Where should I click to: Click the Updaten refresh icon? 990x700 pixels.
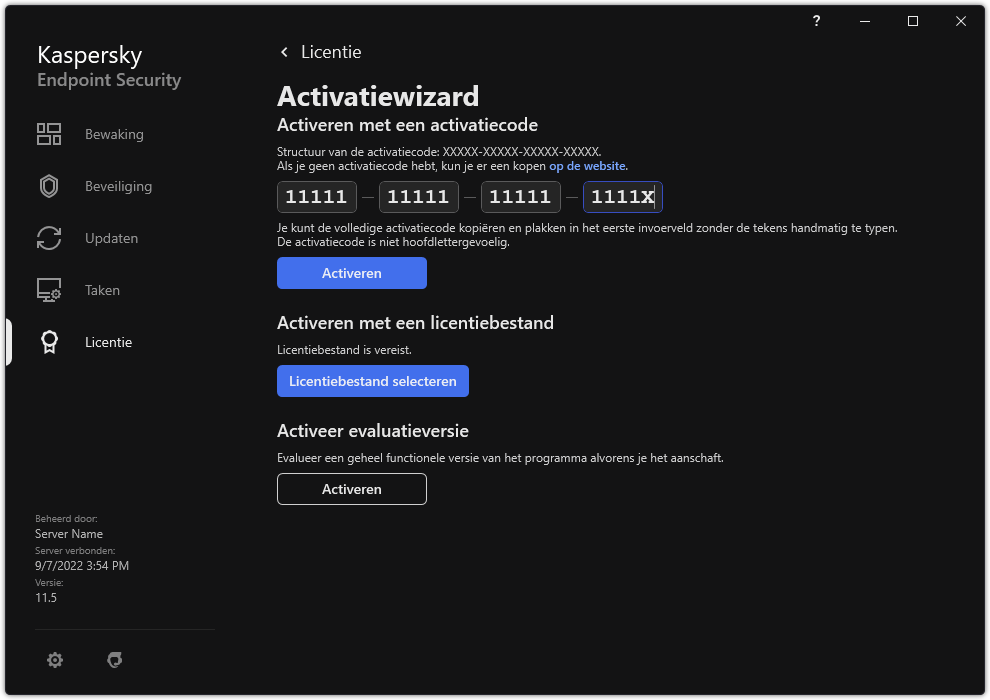click(x=48, y=237)
